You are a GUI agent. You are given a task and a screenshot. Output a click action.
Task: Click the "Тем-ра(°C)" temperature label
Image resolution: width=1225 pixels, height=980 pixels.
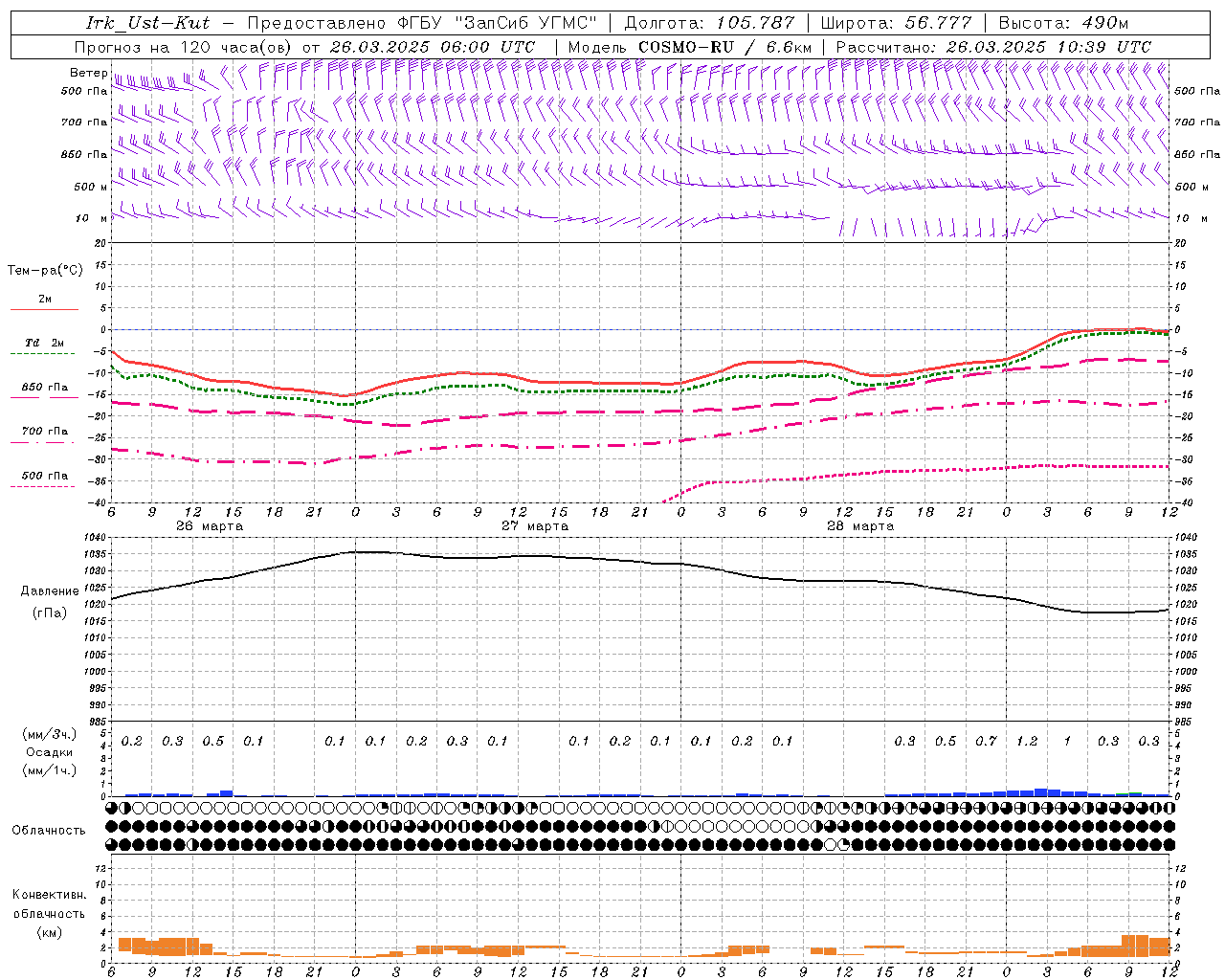click(45, 271)
